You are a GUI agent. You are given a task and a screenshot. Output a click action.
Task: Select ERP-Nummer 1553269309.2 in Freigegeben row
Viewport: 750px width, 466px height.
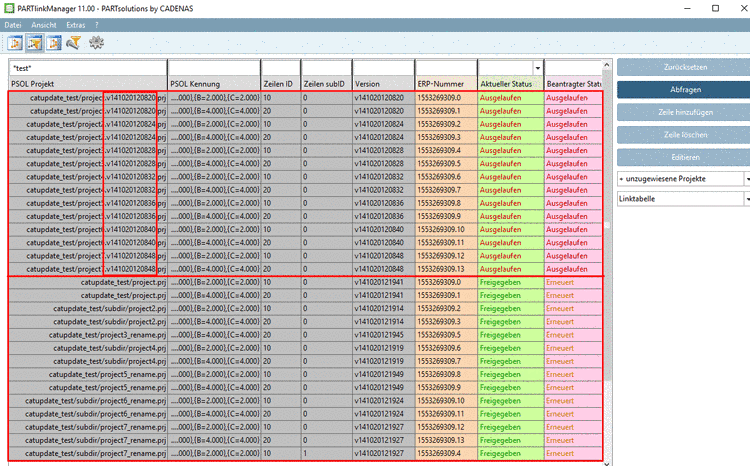tap(446, 309)
